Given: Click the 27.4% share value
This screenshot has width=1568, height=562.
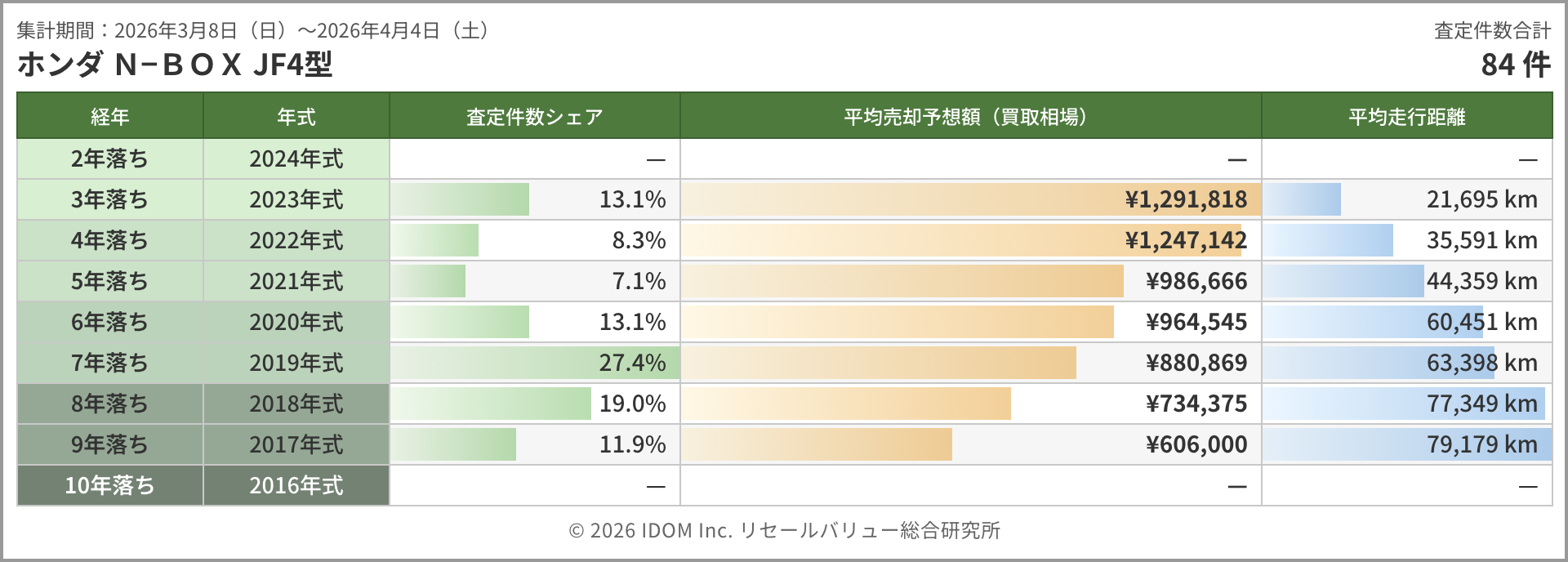Looking at the screenshot, I should click(632, 363).
